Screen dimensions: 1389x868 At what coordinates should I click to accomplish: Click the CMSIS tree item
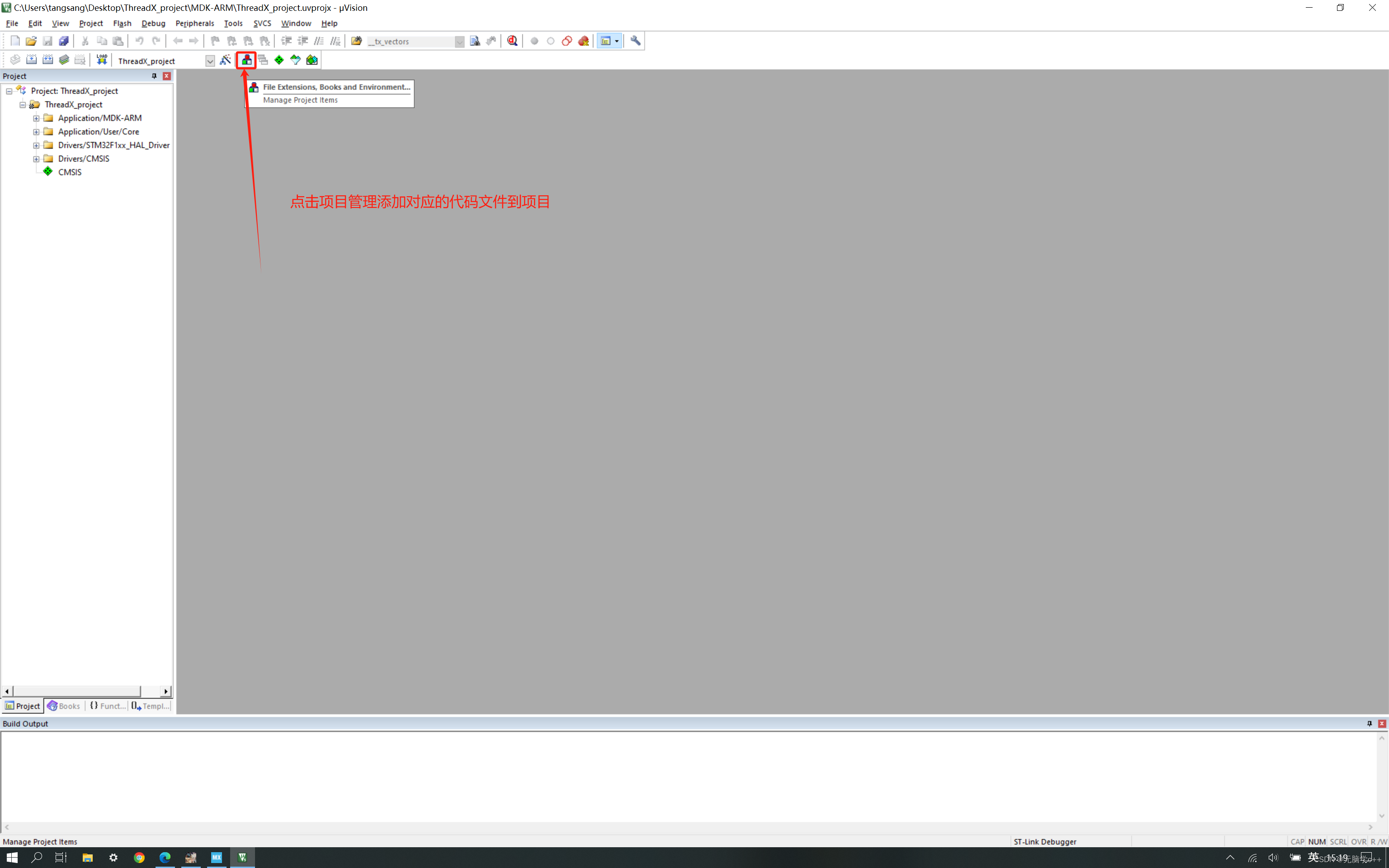point(69,171)
